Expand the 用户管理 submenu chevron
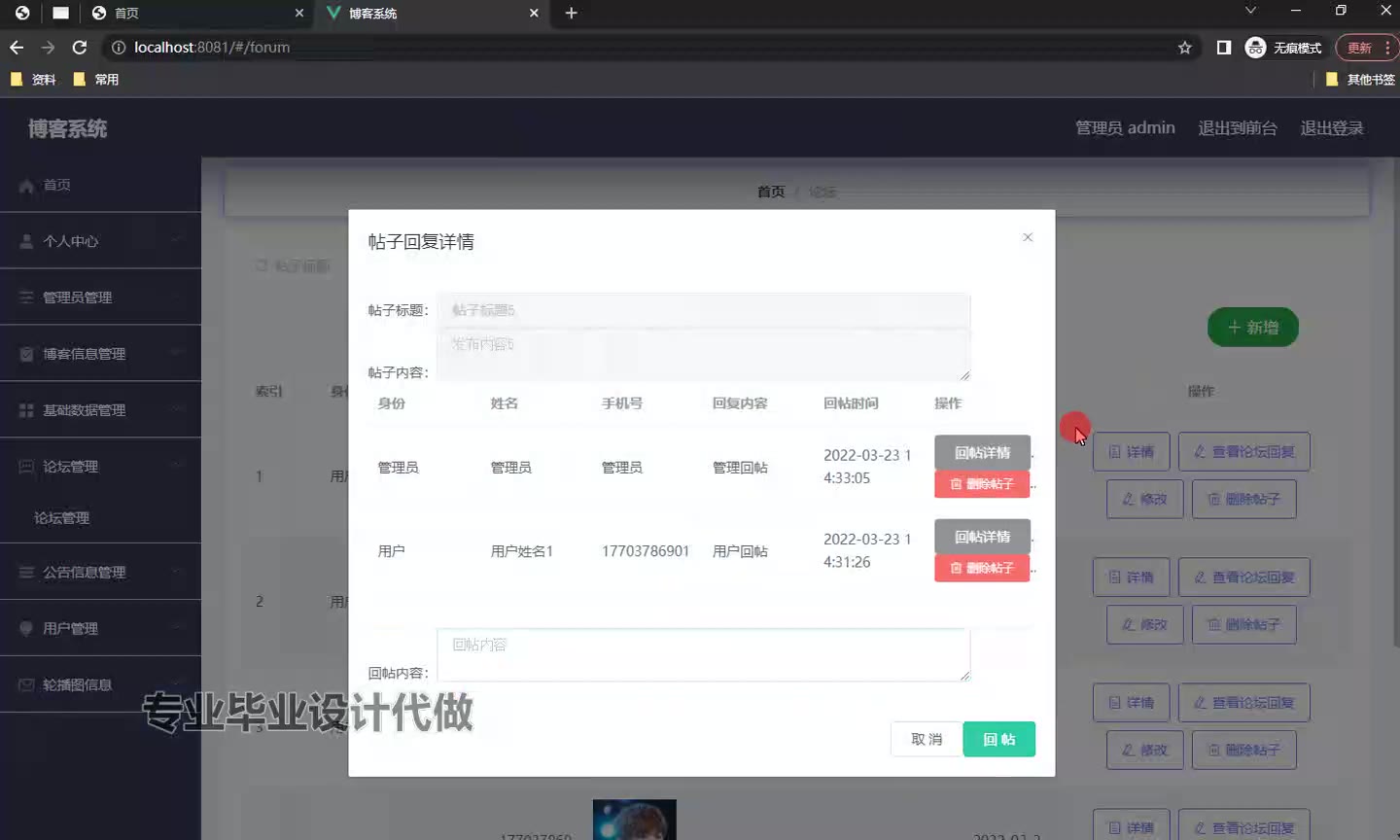Screen dimensions: 1400x840 tap(177, 629)
